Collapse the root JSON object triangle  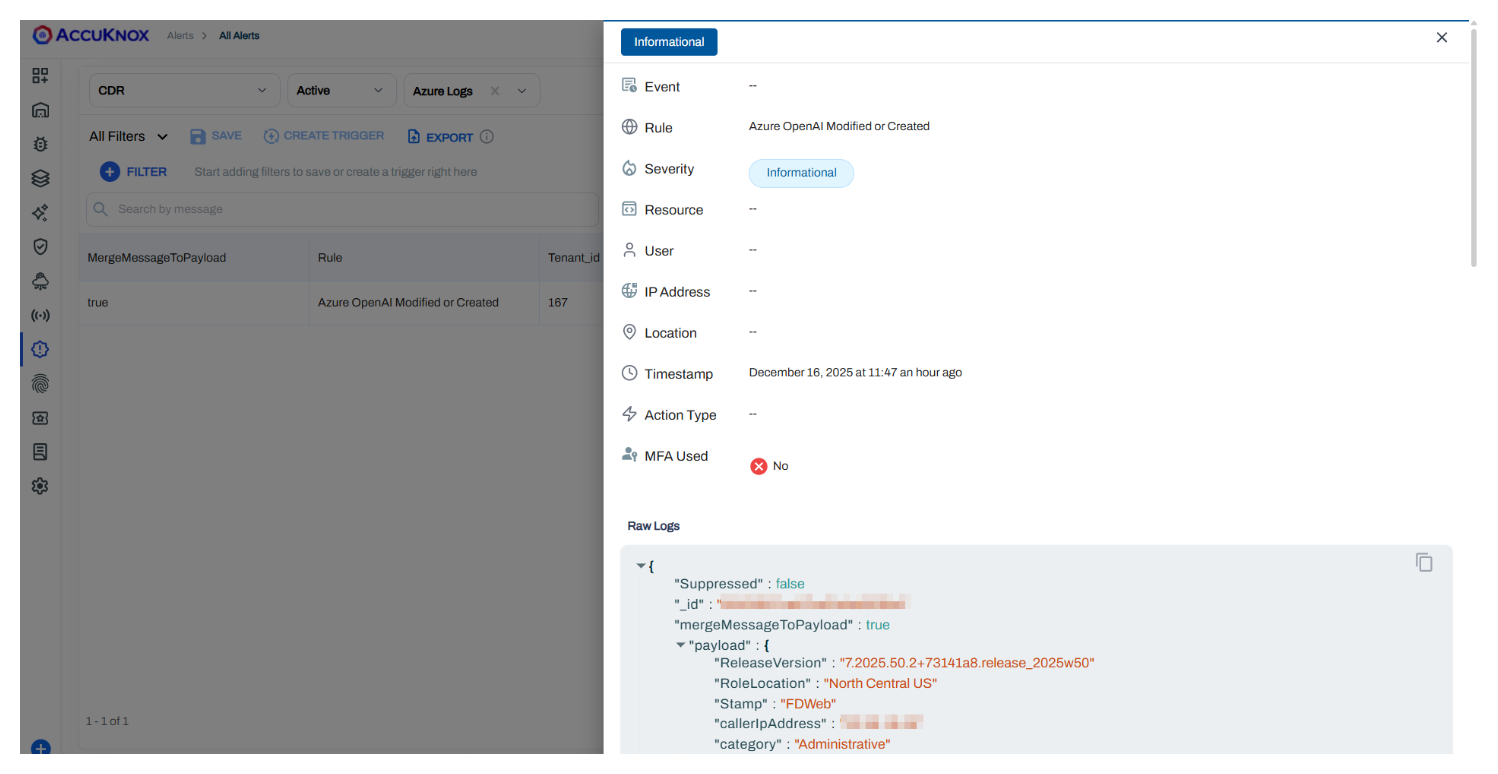641,566
